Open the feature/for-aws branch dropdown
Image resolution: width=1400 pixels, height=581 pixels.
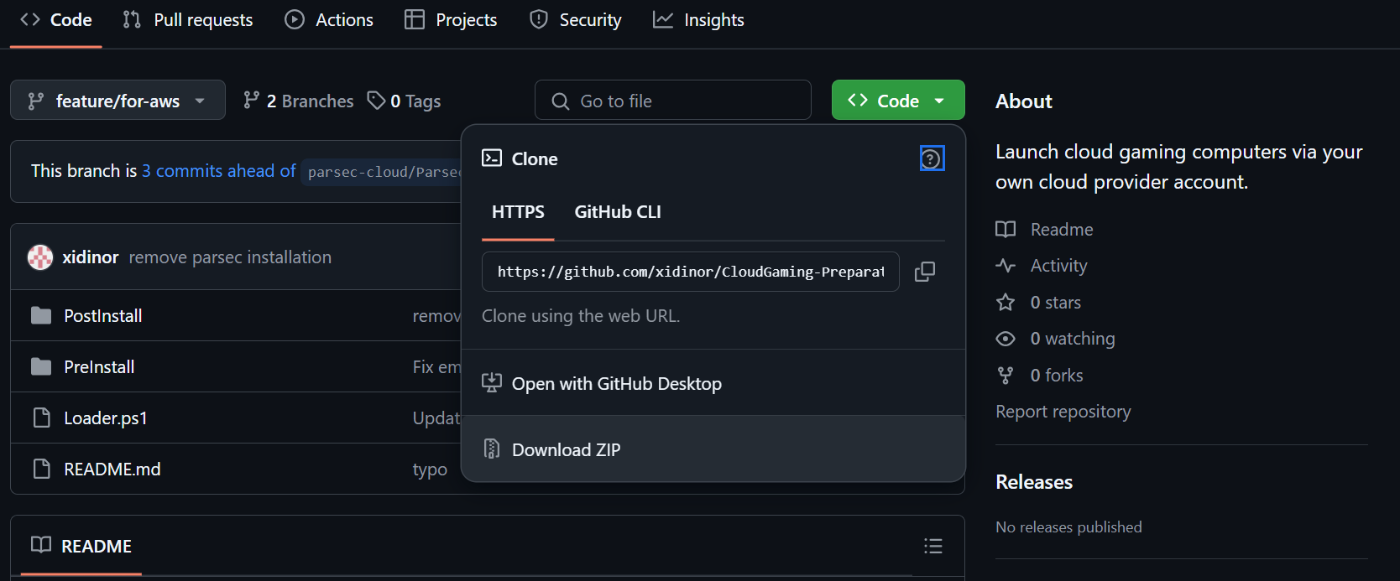click(x=118, y=101)
